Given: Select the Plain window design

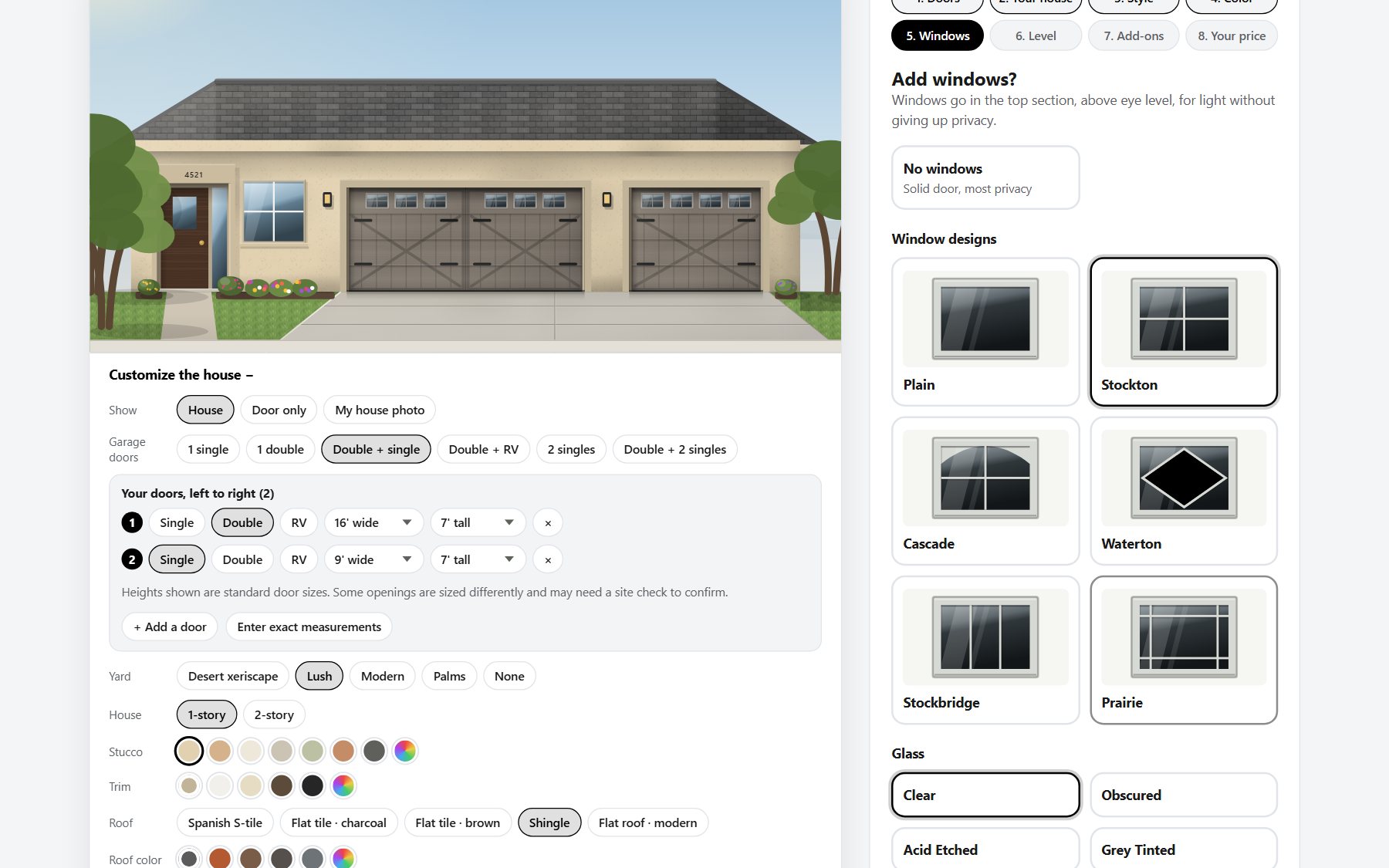Looking at the screenshot, I should (985, 332).
